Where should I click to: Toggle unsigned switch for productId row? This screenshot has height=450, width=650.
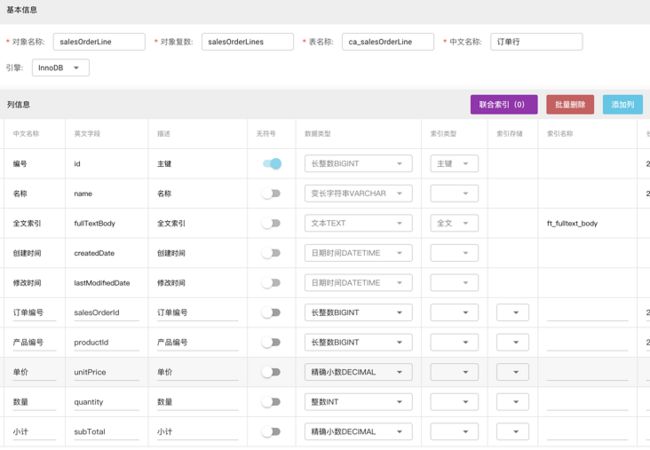(x=272, y=343)
